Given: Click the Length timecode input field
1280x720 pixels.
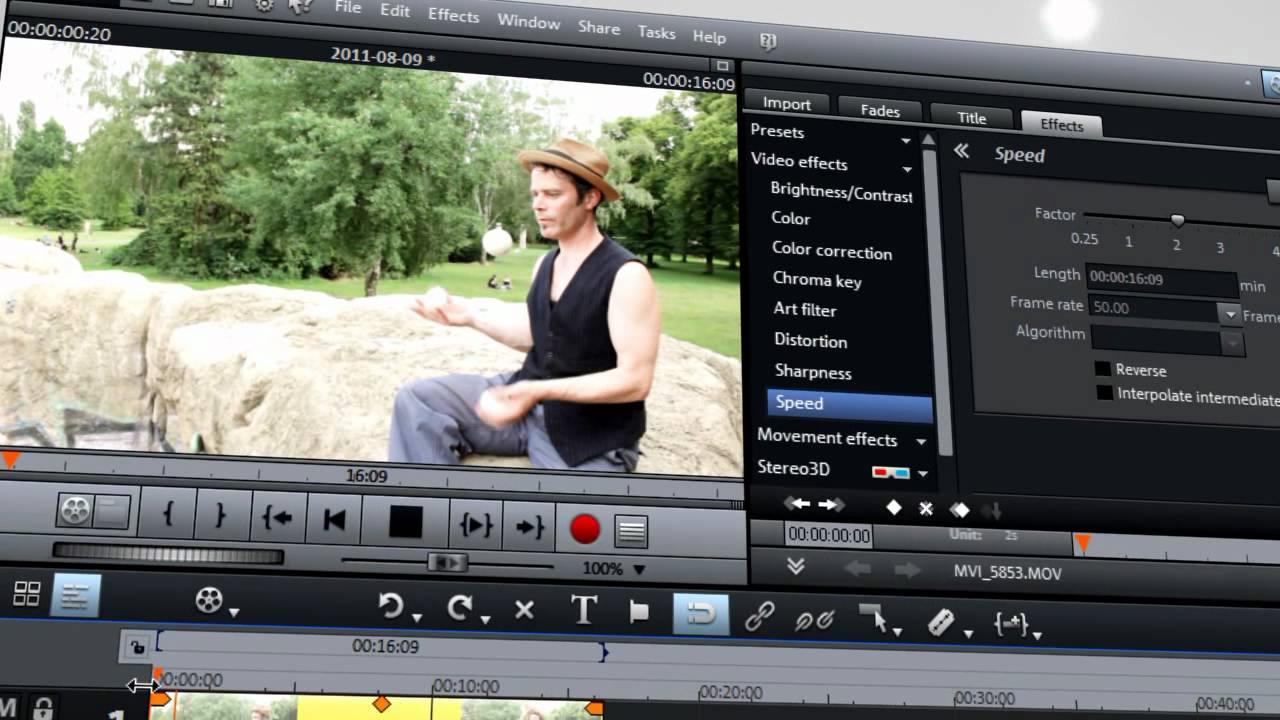Looking at the screenshot, I should coord(1160,280).
